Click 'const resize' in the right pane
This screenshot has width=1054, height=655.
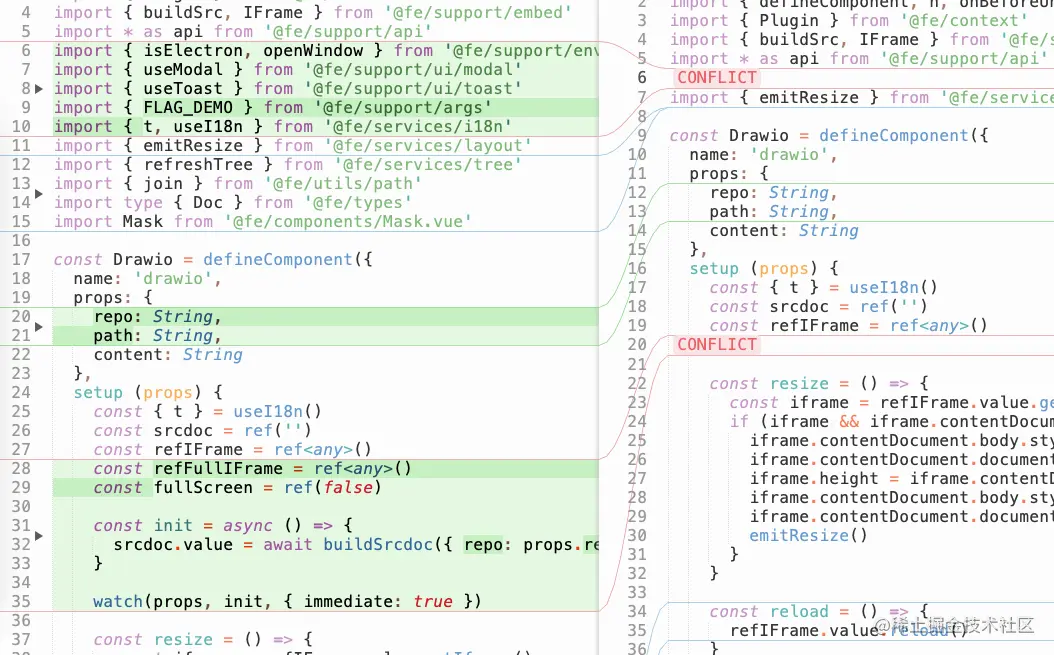tap(819, 384)
